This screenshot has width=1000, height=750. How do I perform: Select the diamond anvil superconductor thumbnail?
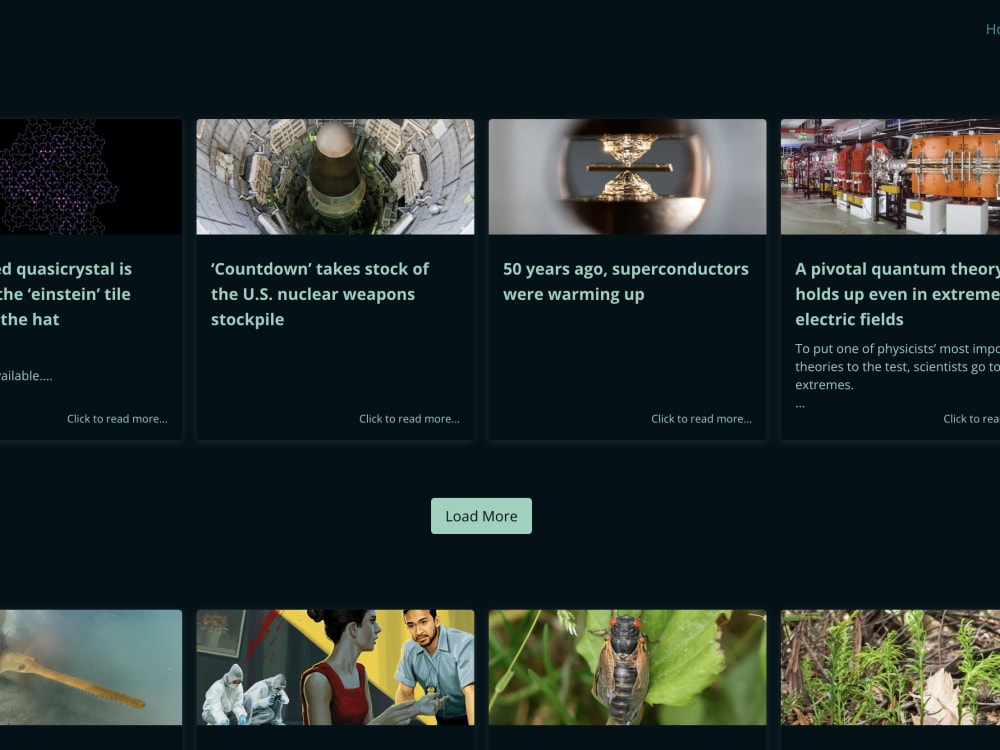pyautogui.click(x=628, y=177)
